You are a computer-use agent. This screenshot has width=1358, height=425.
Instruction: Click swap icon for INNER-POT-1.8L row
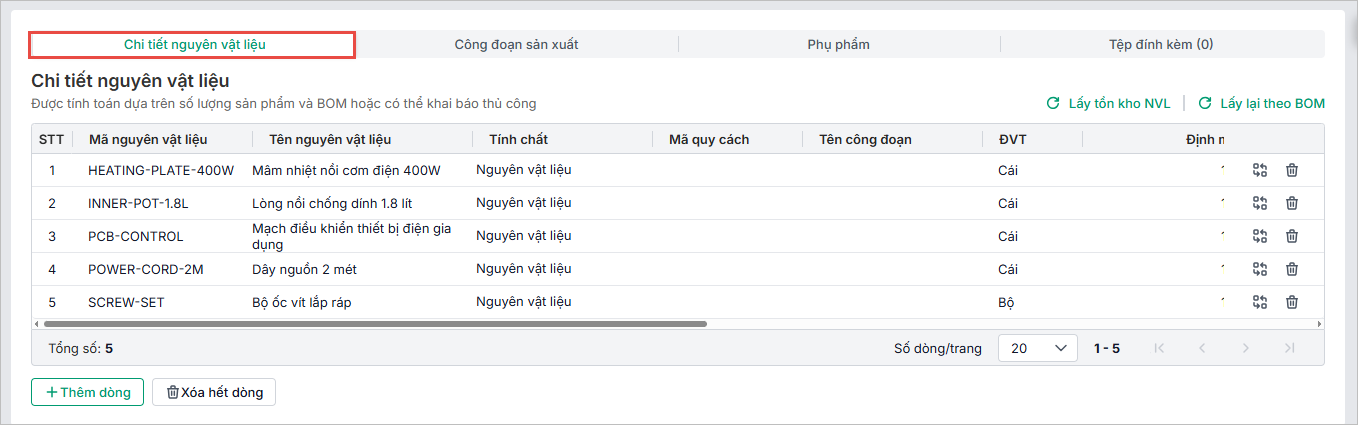tap(1259, 203)
